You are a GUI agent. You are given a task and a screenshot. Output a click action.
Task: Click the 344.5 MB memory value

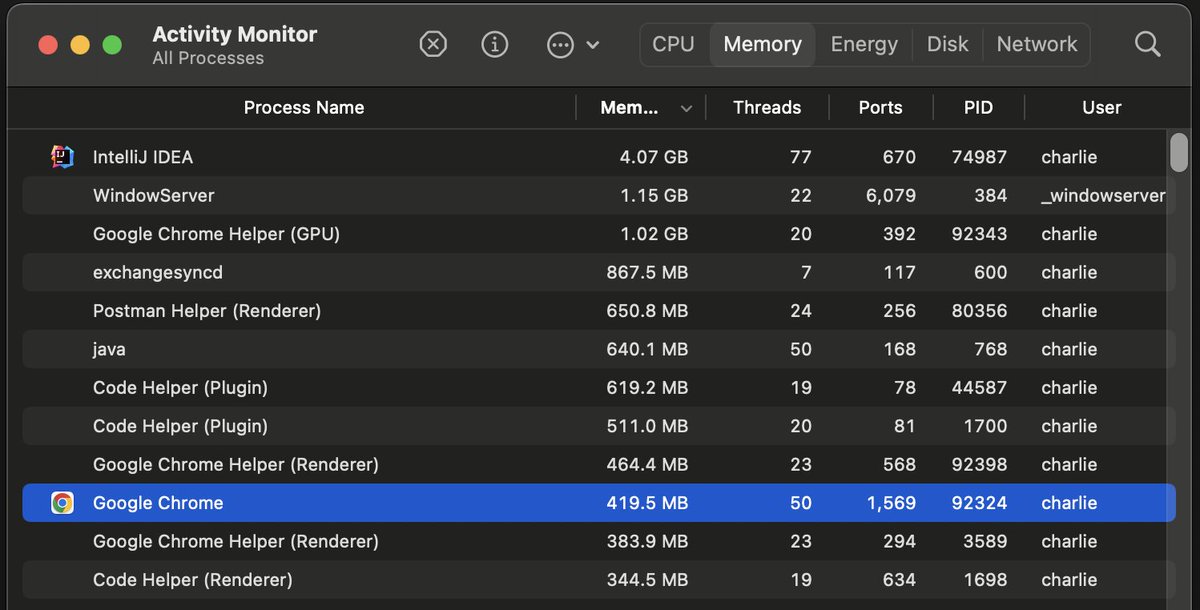(x=647, y=580)
